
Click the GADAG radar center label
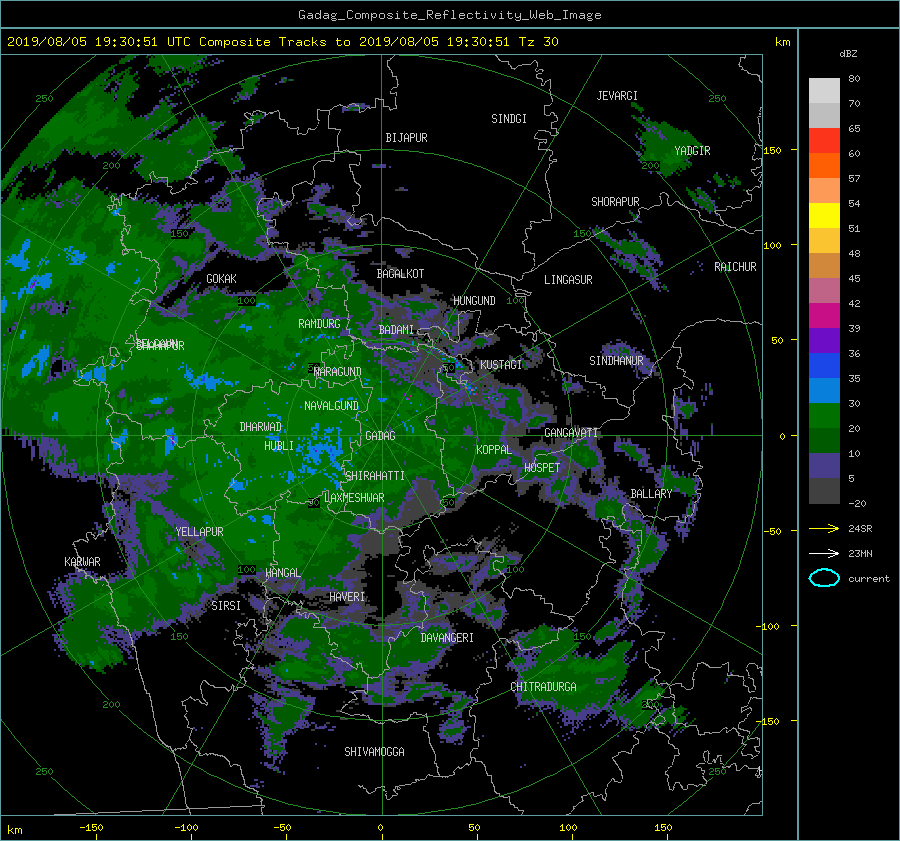(380, 436)
